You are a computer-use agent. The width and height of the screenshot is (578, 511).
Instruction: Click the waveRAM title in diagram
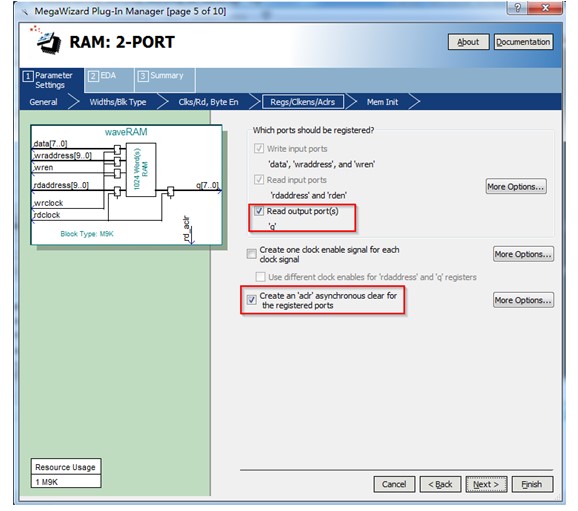126,132
